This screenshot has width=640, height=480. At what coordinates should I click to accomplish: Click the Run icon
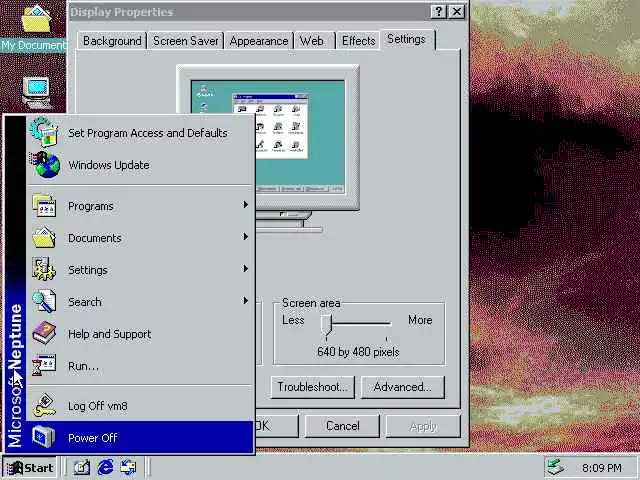point(44,365)
